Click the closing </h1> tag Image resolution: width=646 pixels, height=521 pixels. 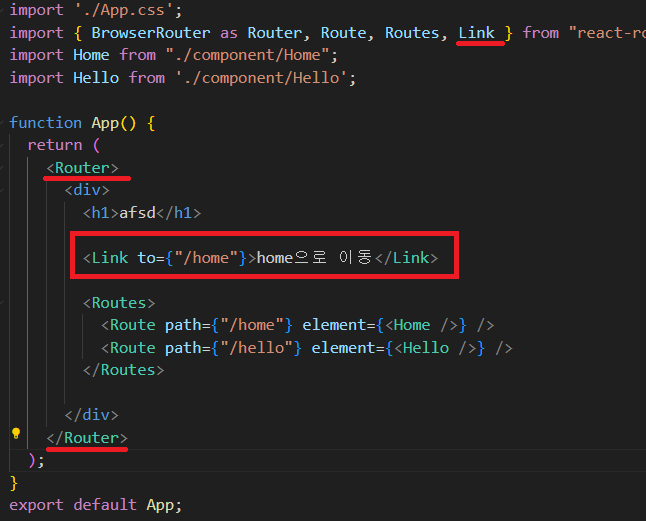[x=178, y=213]
